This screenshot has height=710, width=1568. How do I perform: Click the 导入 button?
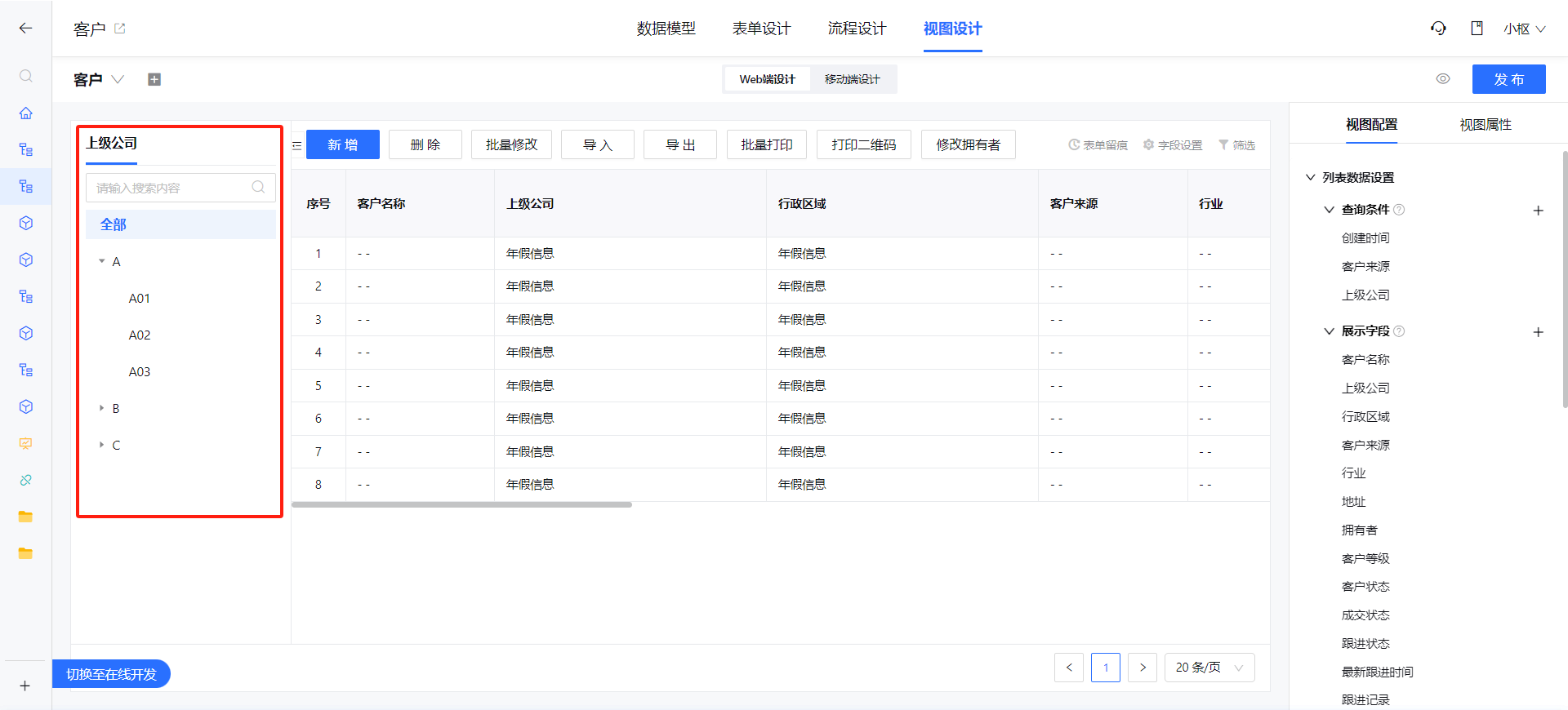(598, 144)
